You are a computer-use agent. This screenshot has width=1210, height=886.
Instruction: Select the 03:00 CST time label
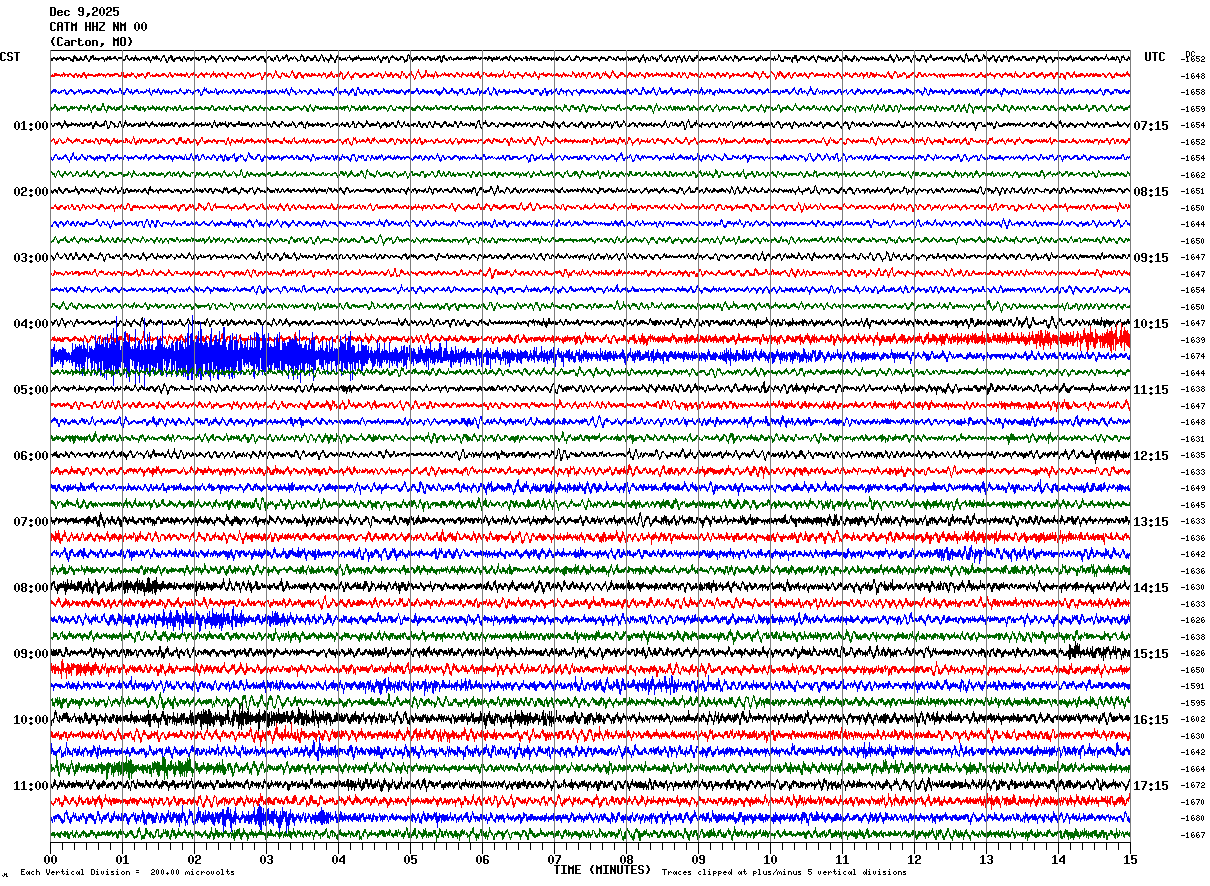point(31,258)
